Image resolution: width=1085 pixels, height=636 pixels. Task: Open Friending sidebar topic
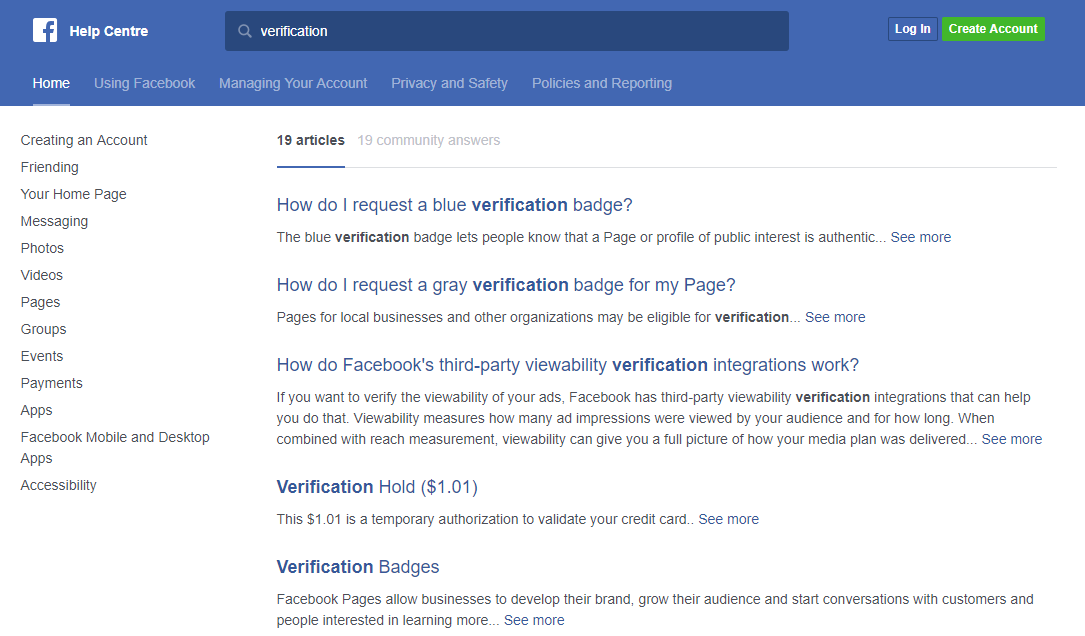point(50,167)
